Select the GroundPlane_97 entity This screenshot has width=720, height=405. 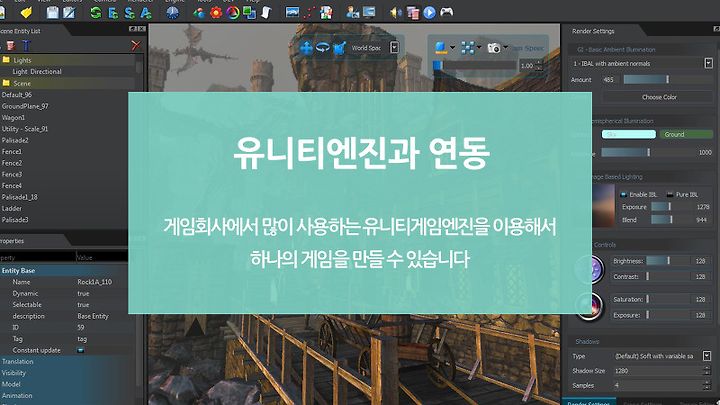(25, 106)
